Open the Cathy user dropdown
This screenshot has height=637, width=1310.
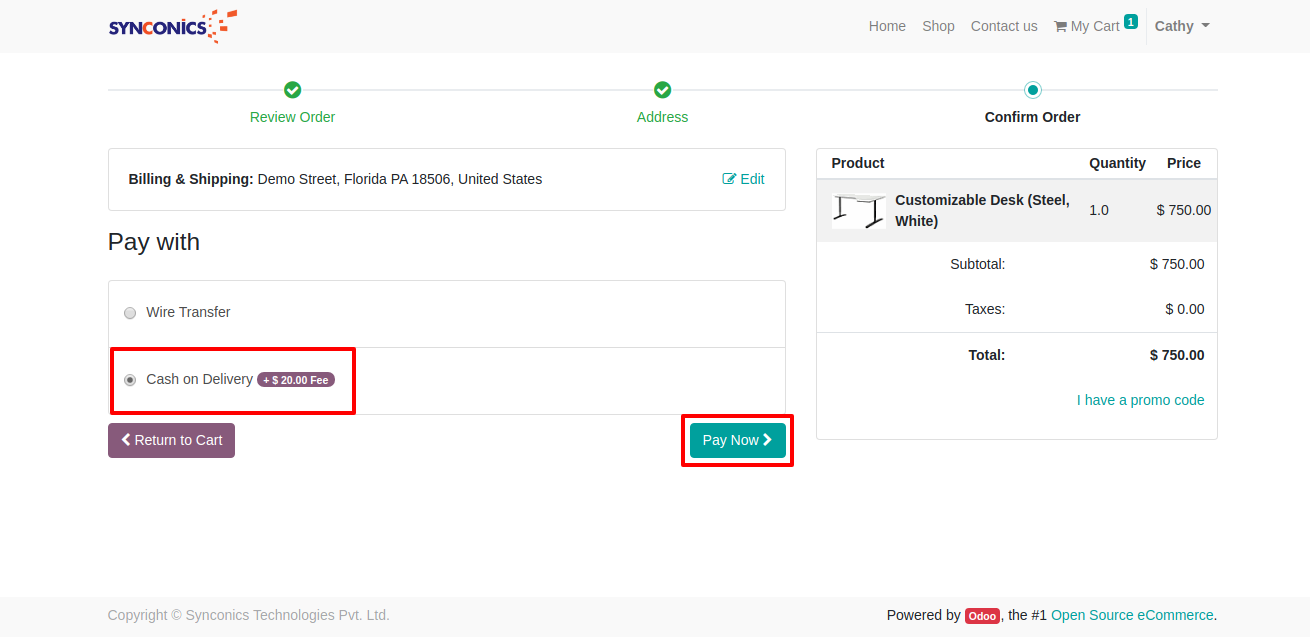(x=1181, y=26)
